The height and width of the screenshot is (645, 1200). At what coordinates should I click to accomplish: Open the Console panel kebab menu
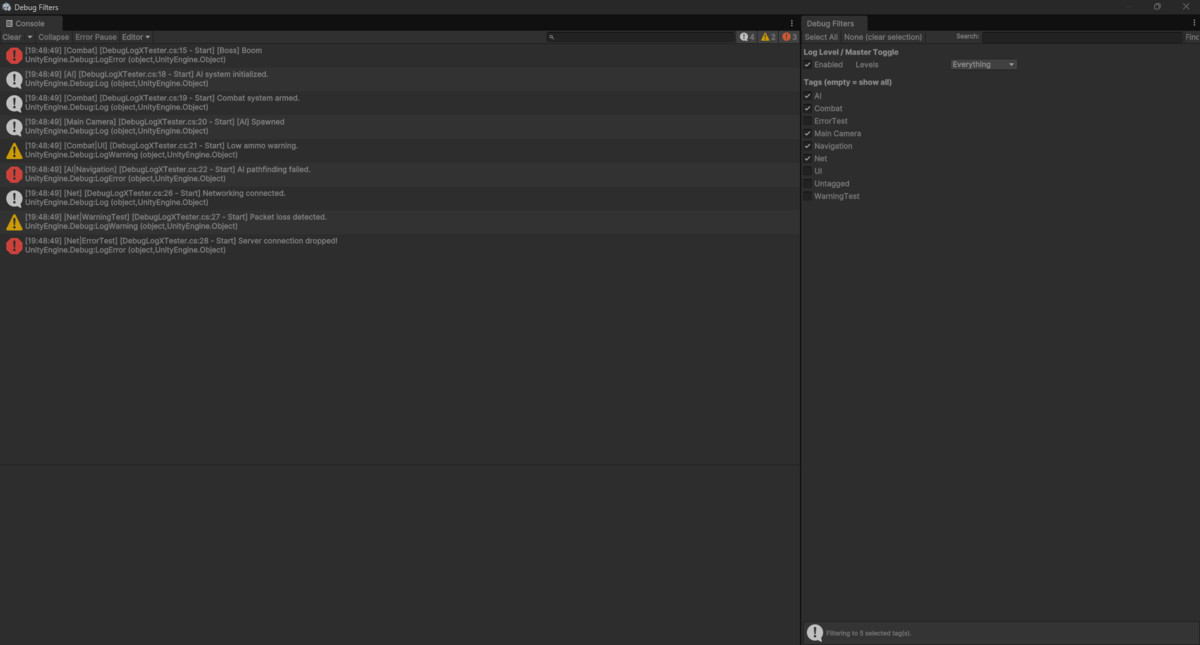pos(791,23)
